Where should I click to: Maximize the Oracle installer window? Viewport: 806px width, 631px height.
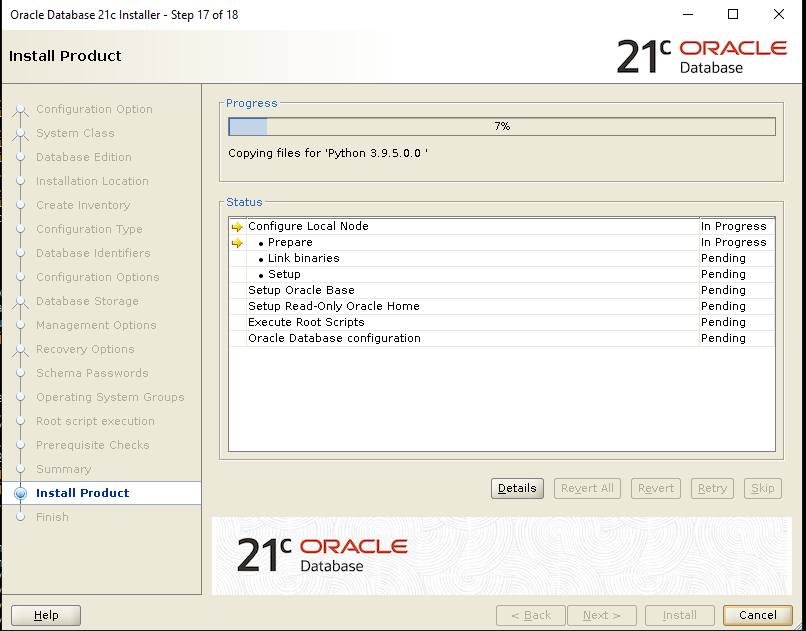(x=733, y=14)
